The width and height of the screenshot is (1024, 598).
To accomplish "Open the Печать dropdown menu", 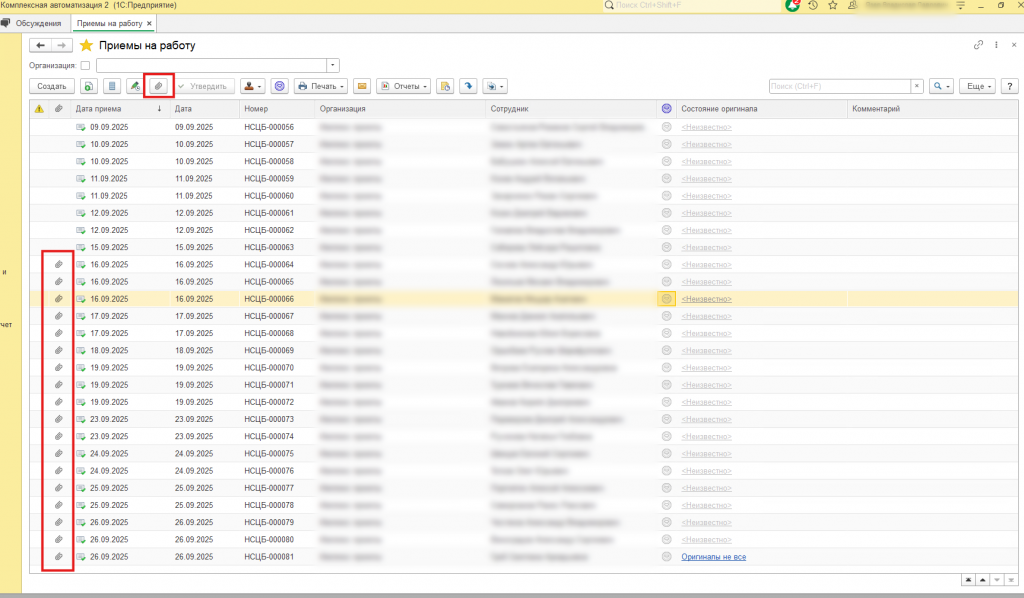I will 320,86.
